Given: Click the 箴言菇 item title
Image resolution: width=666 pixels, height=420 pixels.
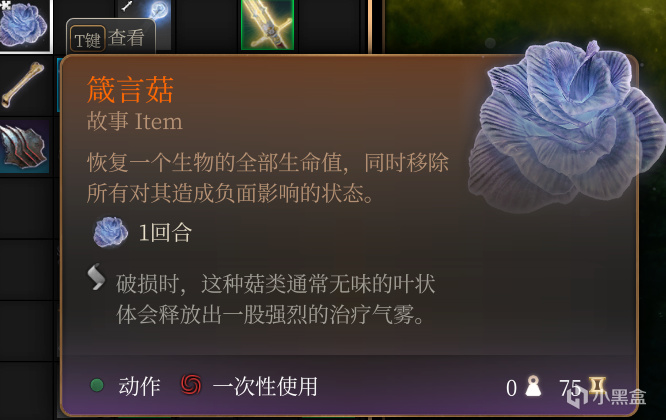Looking at the screenshot, I should tap(130, 90).
